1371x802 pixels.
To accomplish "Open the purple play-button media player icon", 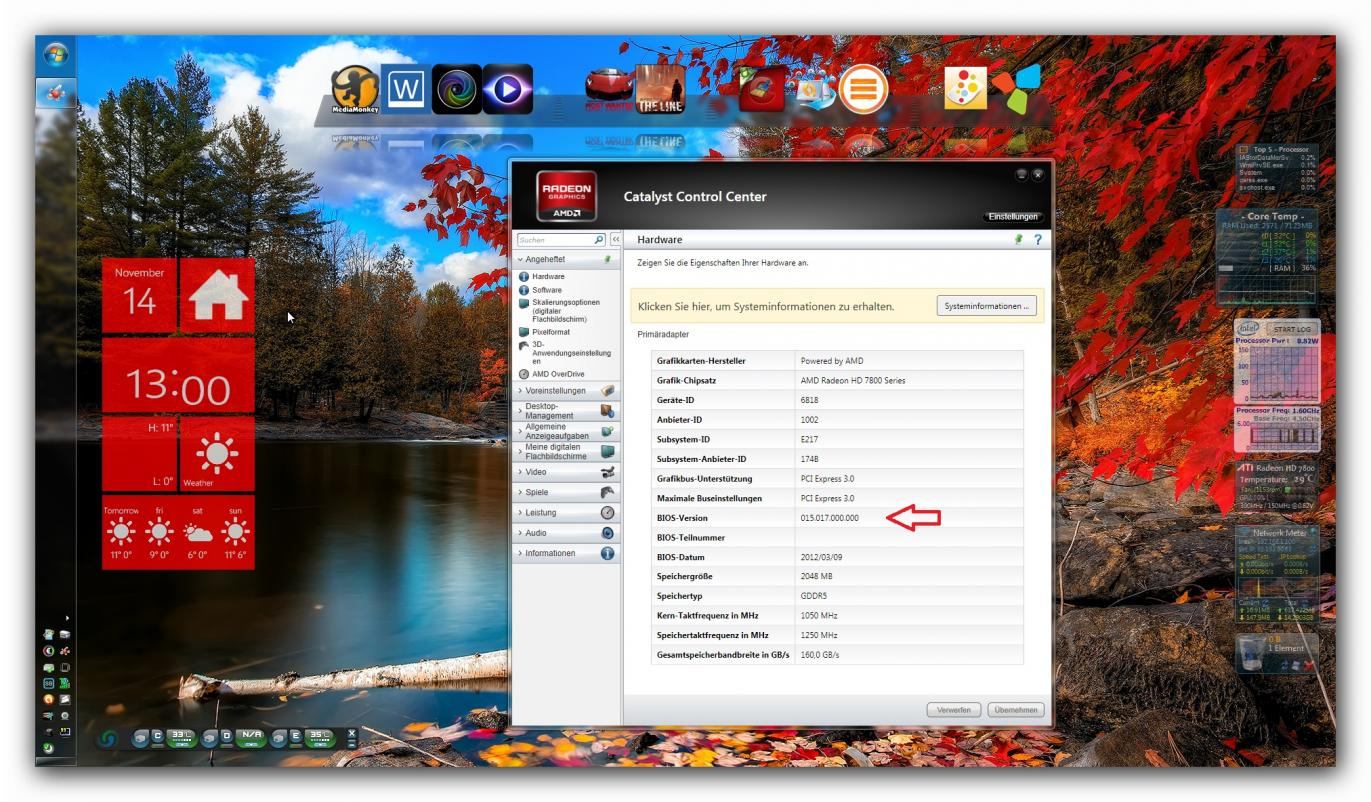I will 508,90.
